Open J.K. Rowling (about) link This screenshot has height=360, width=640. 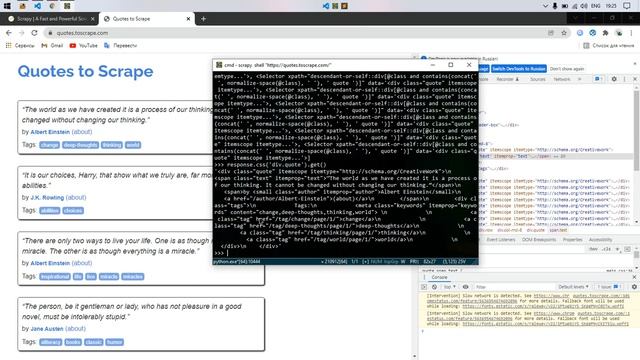(x=76, y=198)
